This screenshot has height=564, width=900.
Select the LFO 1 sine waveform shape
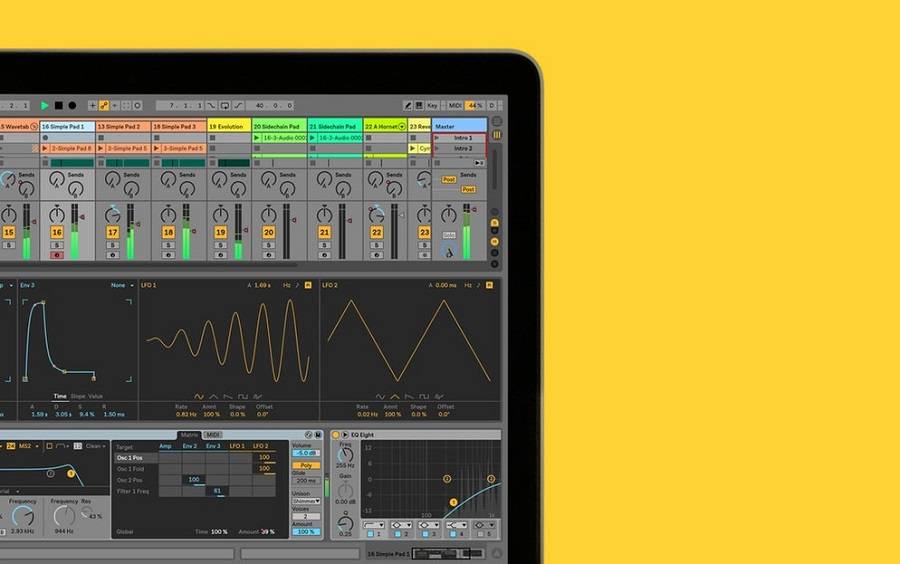[198, 396]
